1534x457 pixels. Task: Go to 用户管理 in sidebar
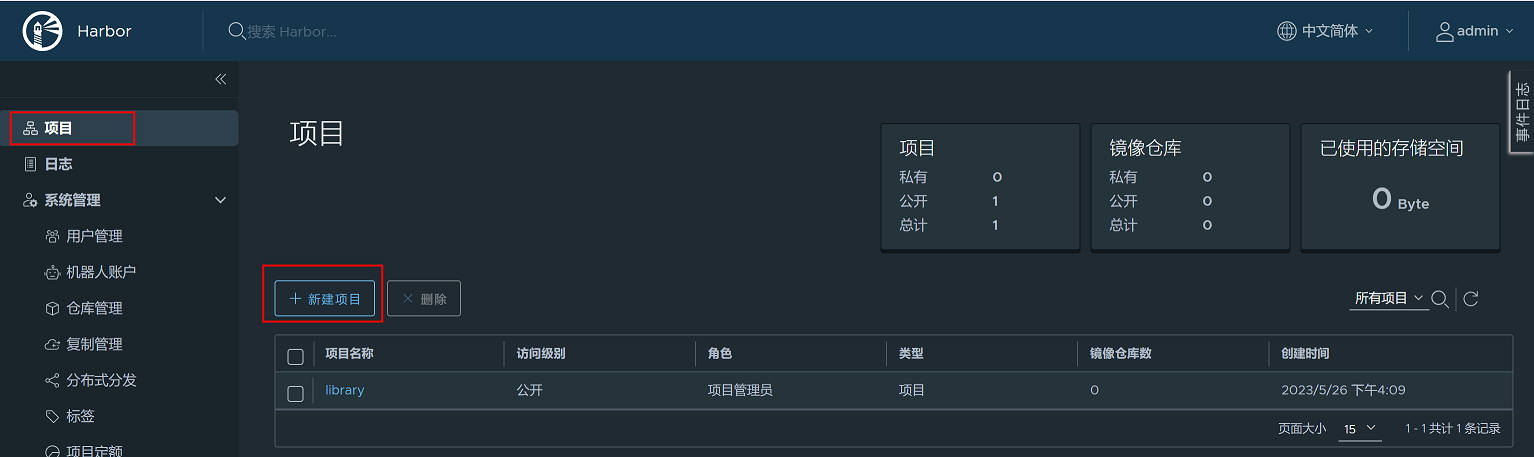tap(94, 236)
